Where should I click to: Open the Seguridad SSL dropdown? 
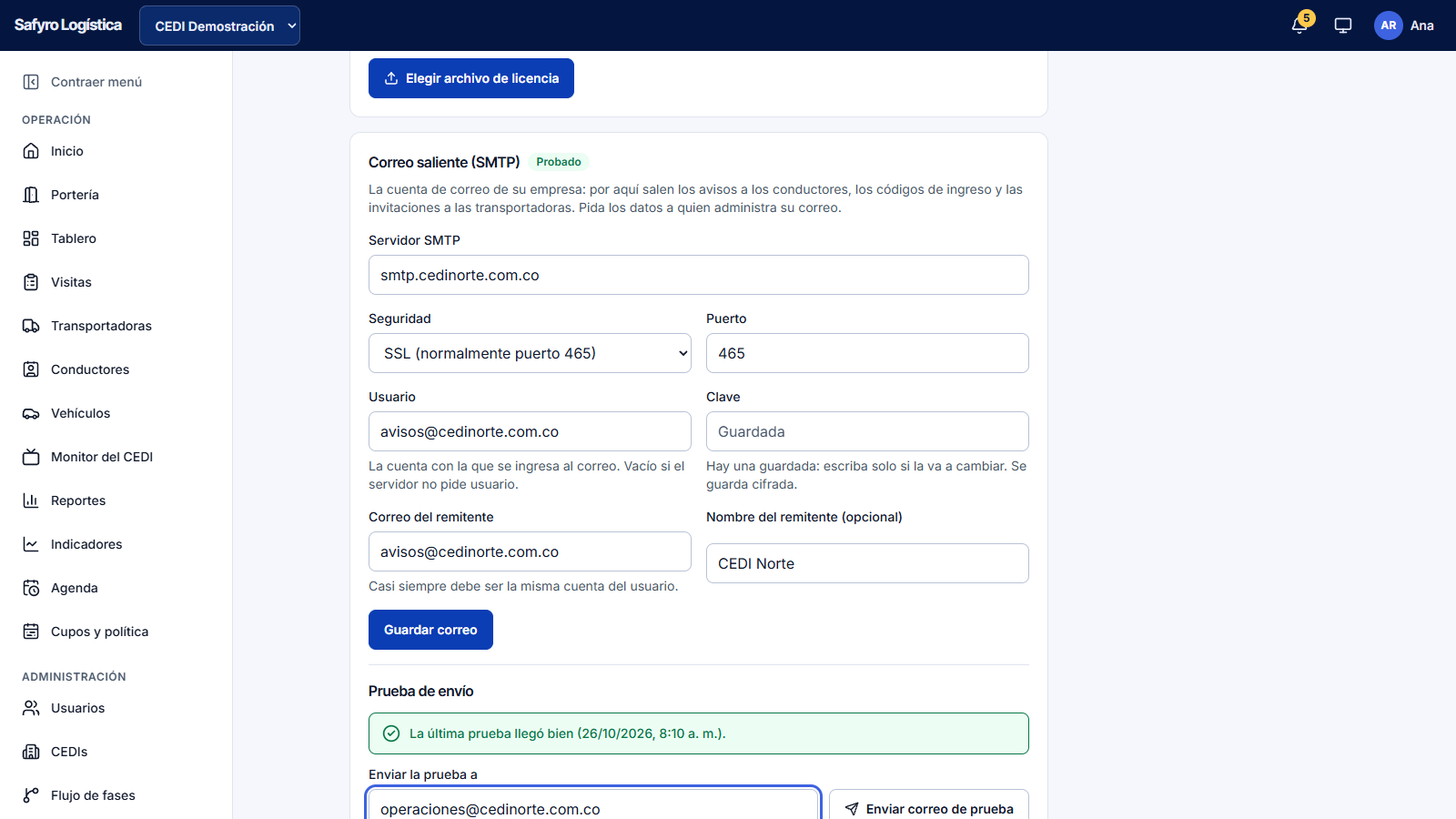point(530,353)
